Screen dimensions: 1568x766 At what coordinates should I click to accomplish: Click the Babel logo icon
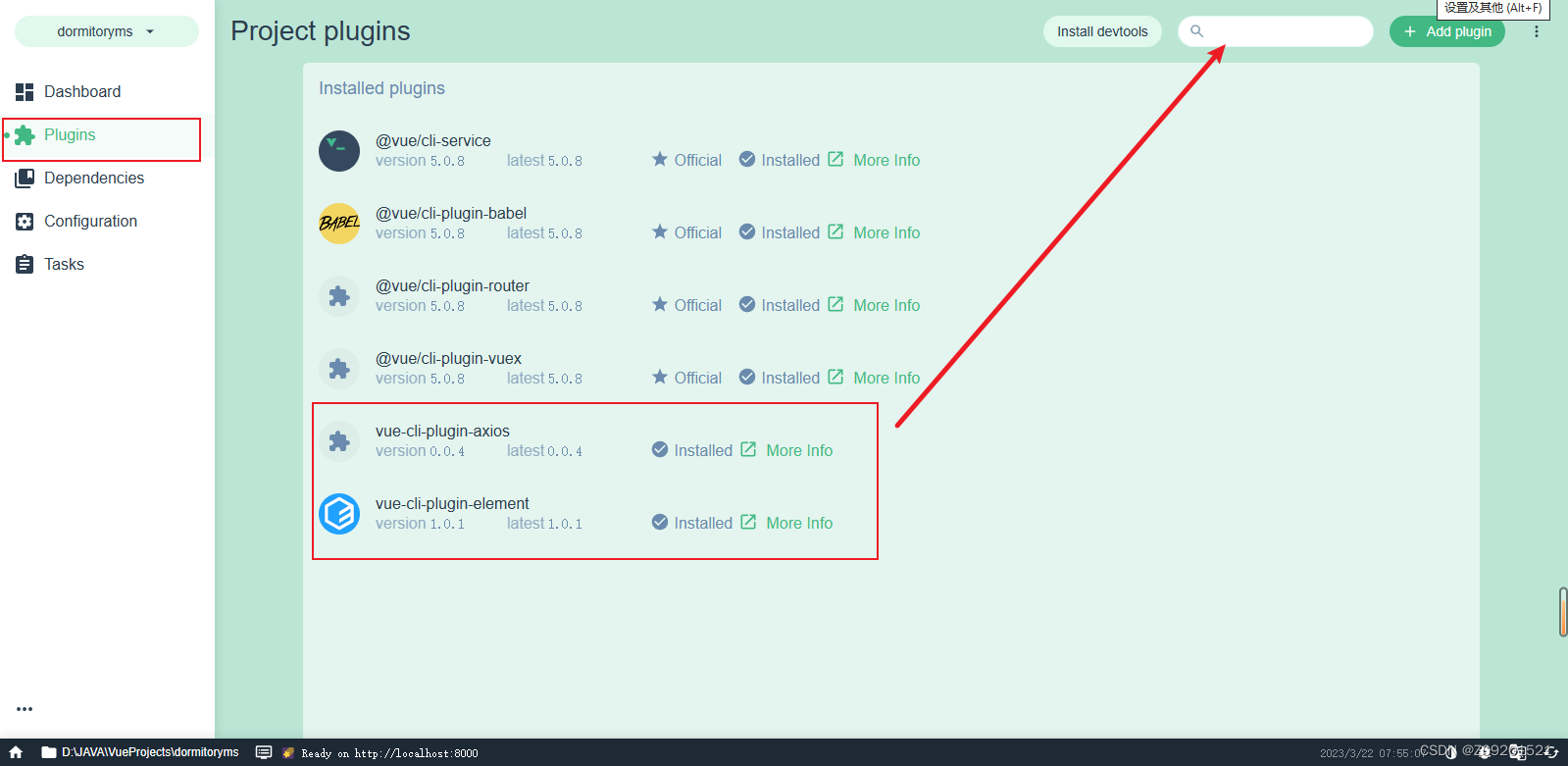pyautogui.click(x=339, y=224)
